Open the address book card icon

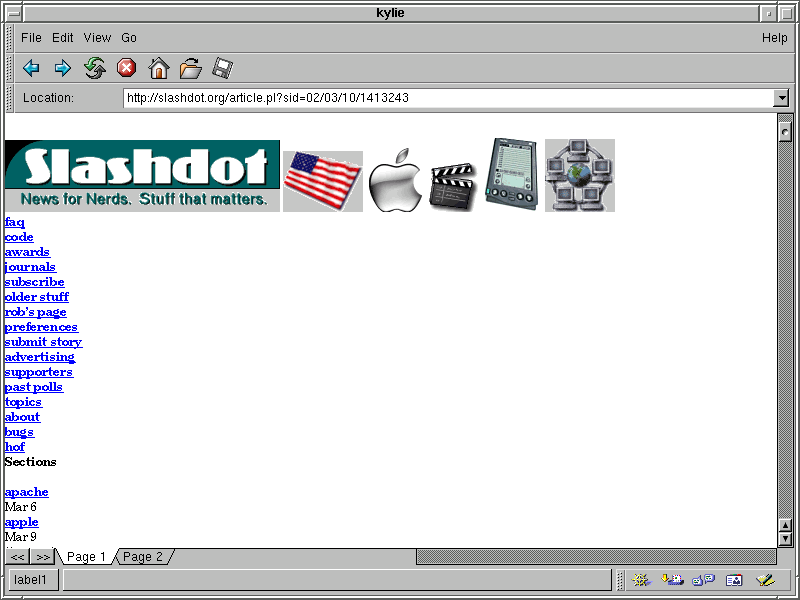[734, 580]
